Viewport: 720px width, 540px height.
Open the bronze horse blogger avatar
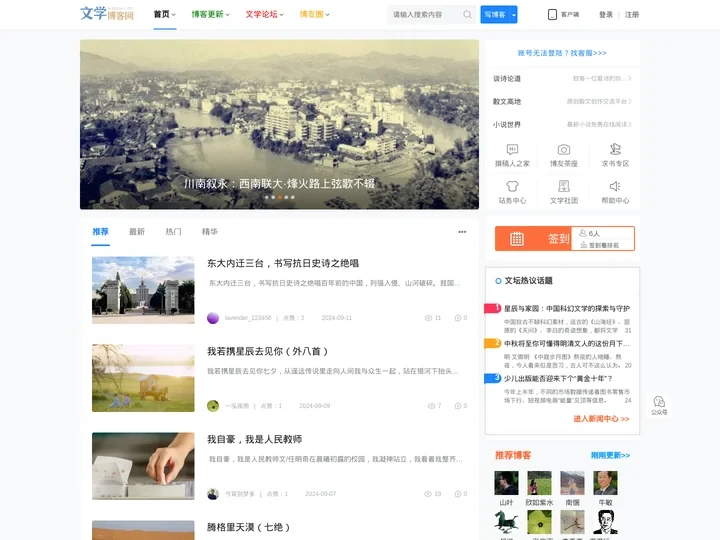(x=506, y=522)
